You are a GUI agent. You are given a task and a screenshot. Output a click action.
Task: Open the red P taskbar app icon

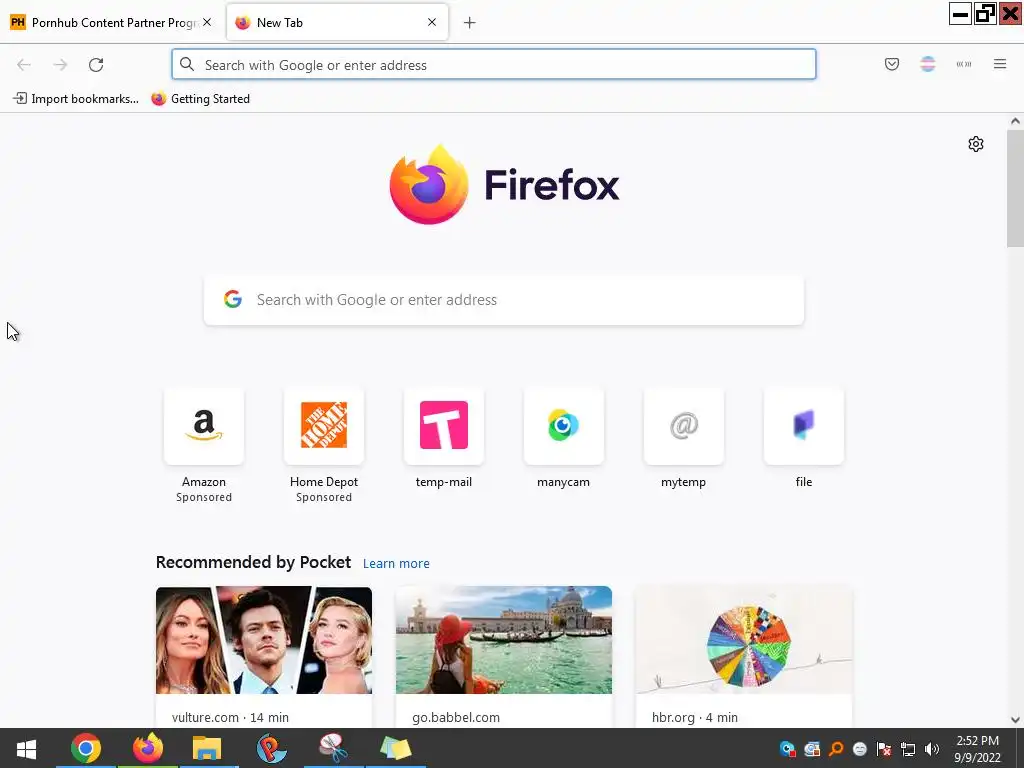pyautogui.click(x=271, y=748)
